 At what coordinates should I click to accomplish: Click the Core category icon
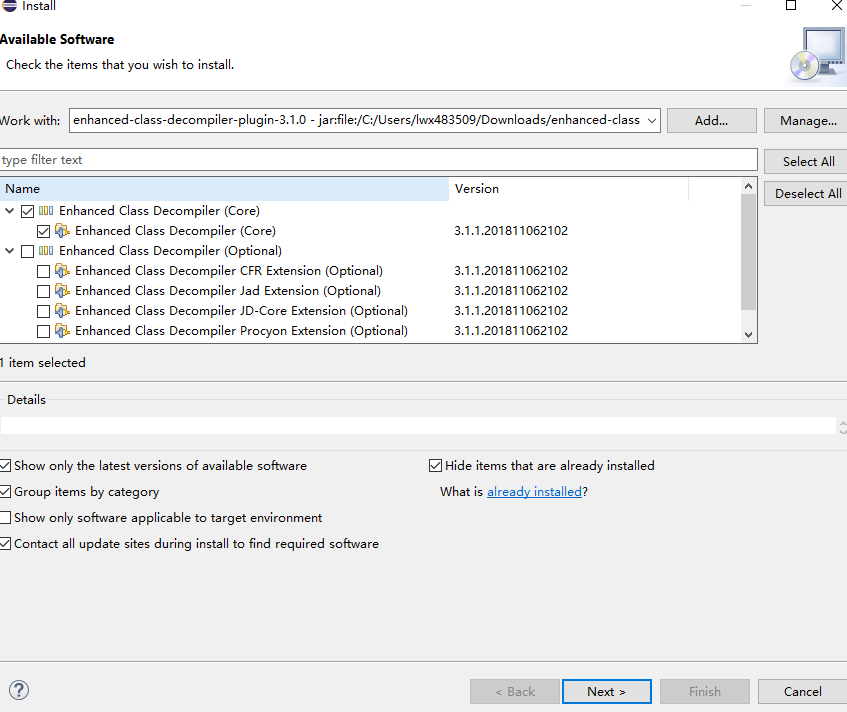(x=46, y=211)
